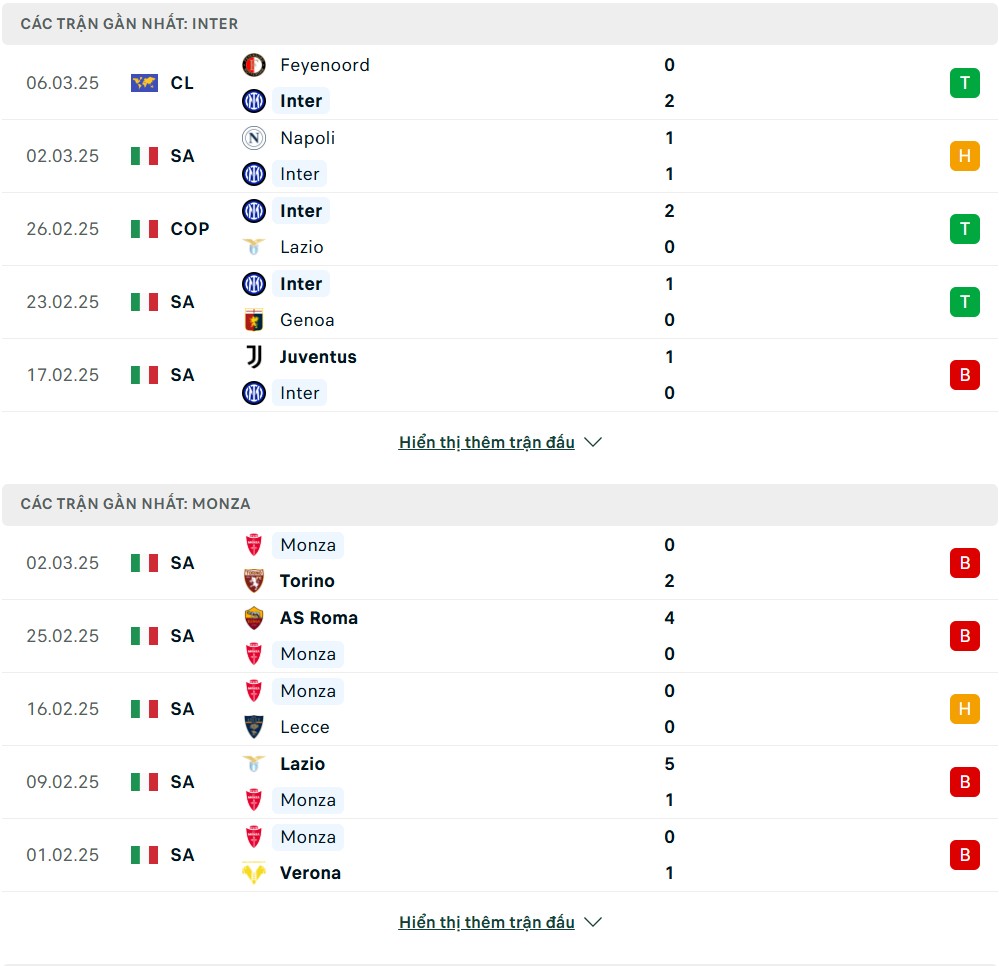Screen dimensions: 999x966
Task: Click the Juventus club logo
Action: pyautogui.click(x=254, y=357)
